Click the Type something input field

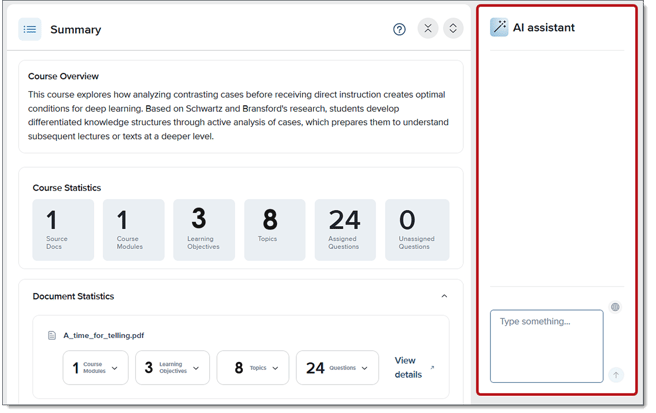(x=546, y=345)
